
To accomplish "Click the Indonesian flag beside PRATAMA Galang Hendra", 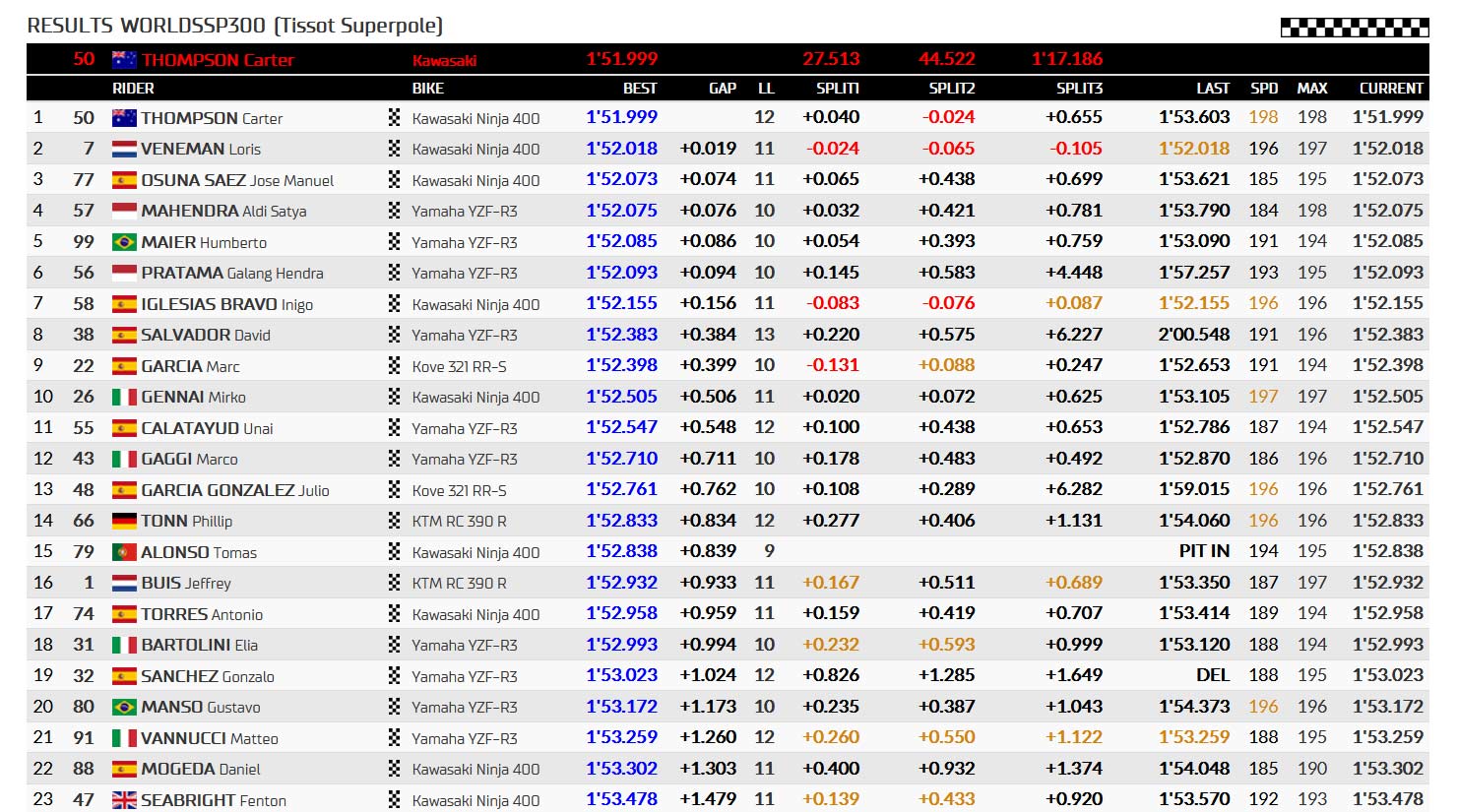I will (x=124, y=273).
